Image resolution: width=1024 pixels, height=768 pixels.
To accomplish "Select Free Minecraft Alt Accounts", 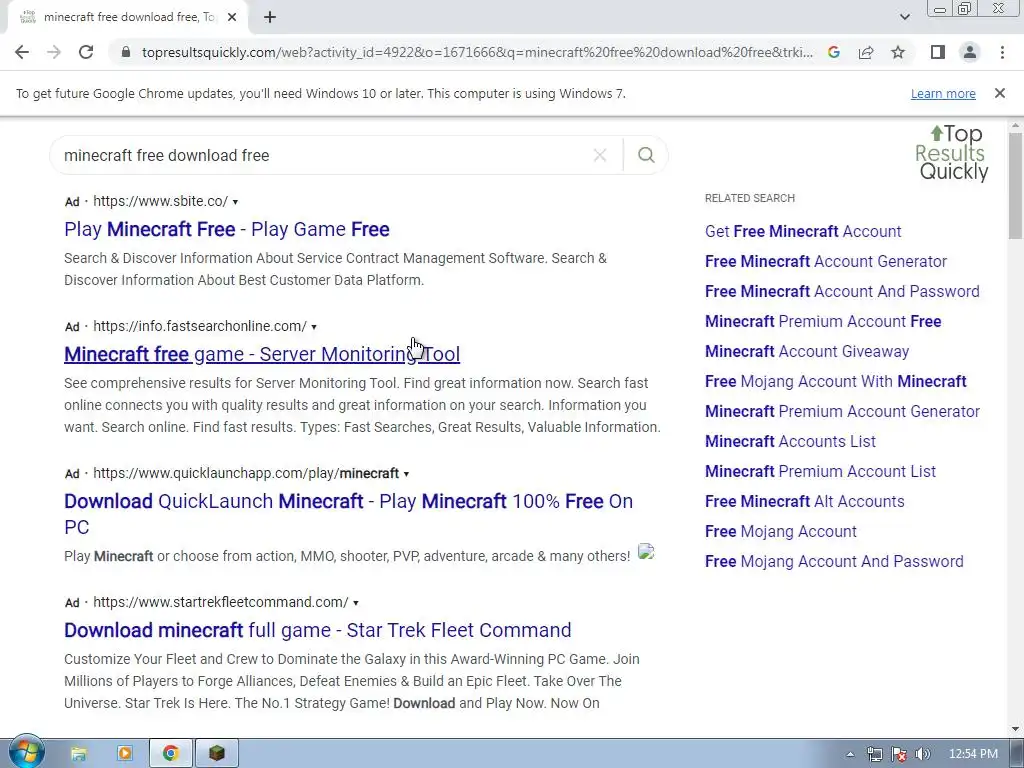I will [805, 502].
